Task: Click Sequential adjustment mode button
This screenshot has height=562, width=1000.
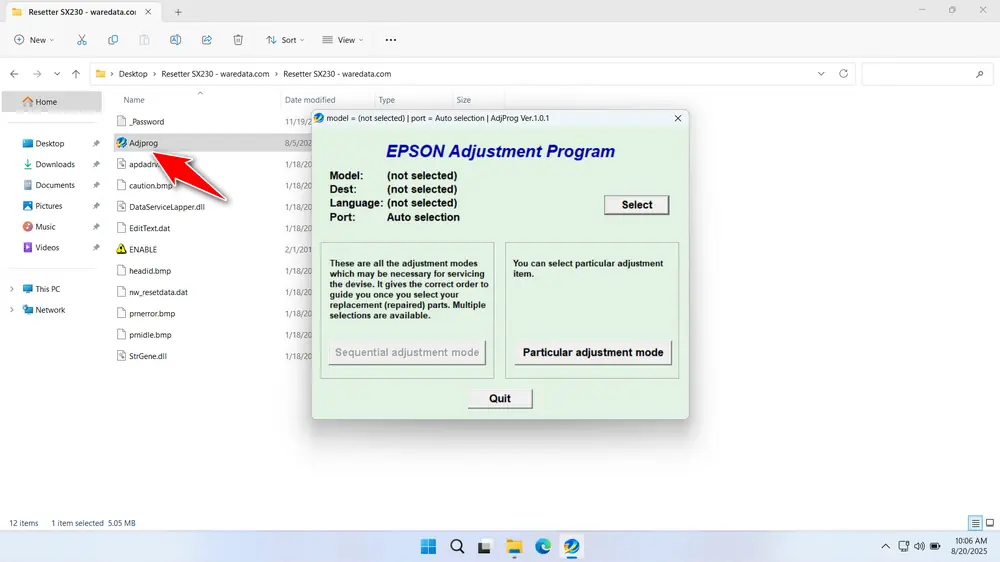Action: click(x=407, y=352)
